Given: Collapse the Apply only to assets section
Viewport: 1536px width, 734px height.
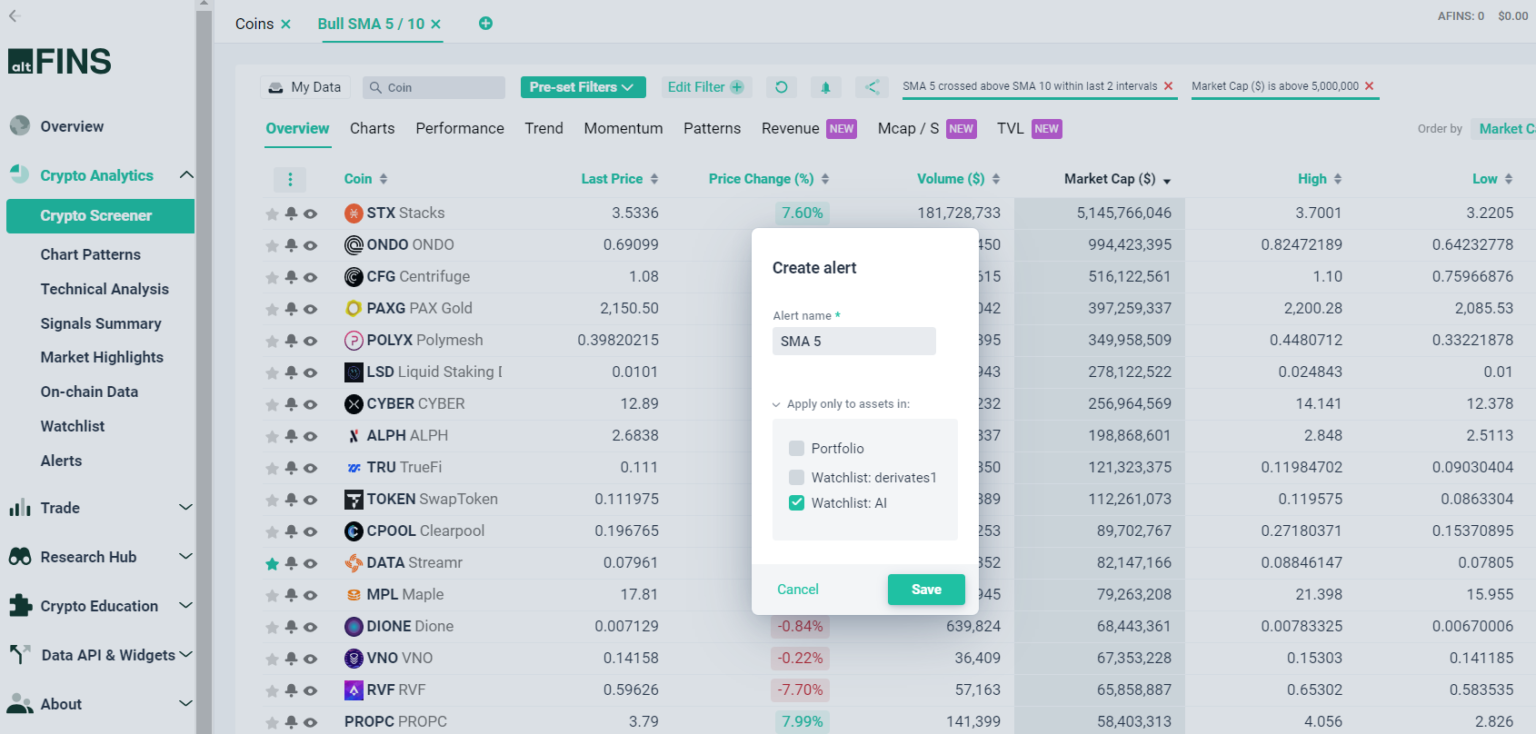Looking at the screenshot, I should (777, 405).
